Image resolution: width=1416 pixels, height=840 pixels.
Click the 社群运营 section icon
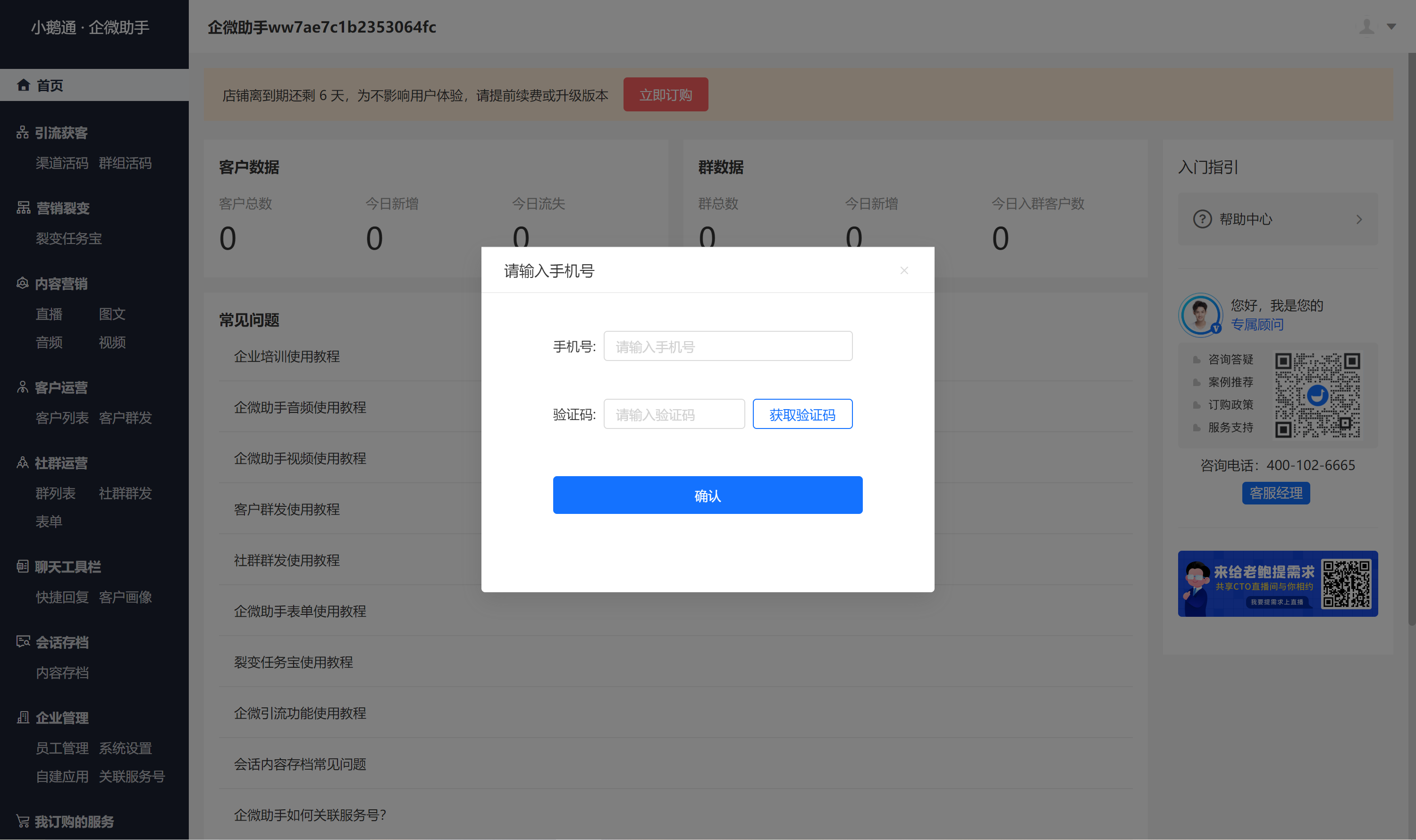(x=23, y=462)
